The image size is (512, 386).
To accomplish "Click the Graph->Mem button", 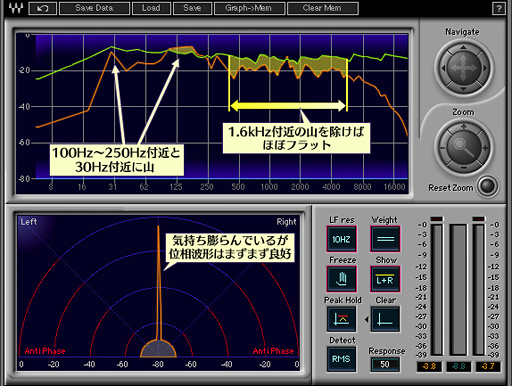I will pos(249,8).
